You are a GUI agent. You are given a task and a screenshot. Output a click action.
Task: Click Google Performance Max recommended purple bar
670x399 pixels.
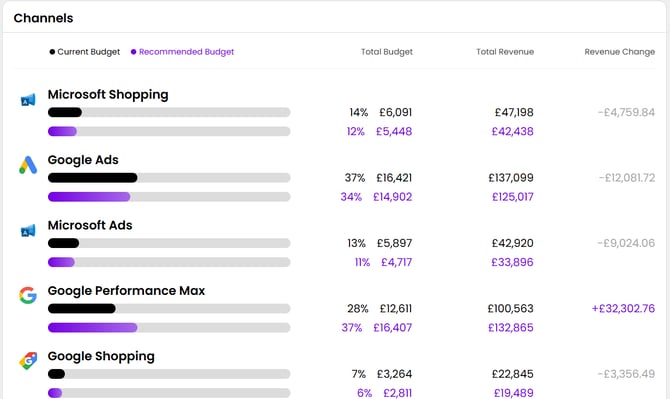click(x=92, y=328)
